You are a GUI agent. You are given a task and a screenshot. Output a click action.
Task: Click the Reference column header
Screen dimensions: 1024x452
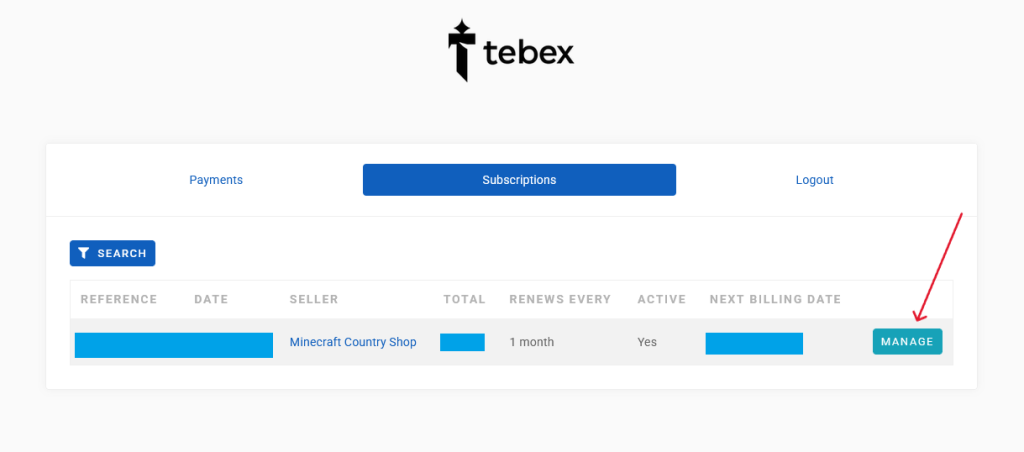[119, 299]
